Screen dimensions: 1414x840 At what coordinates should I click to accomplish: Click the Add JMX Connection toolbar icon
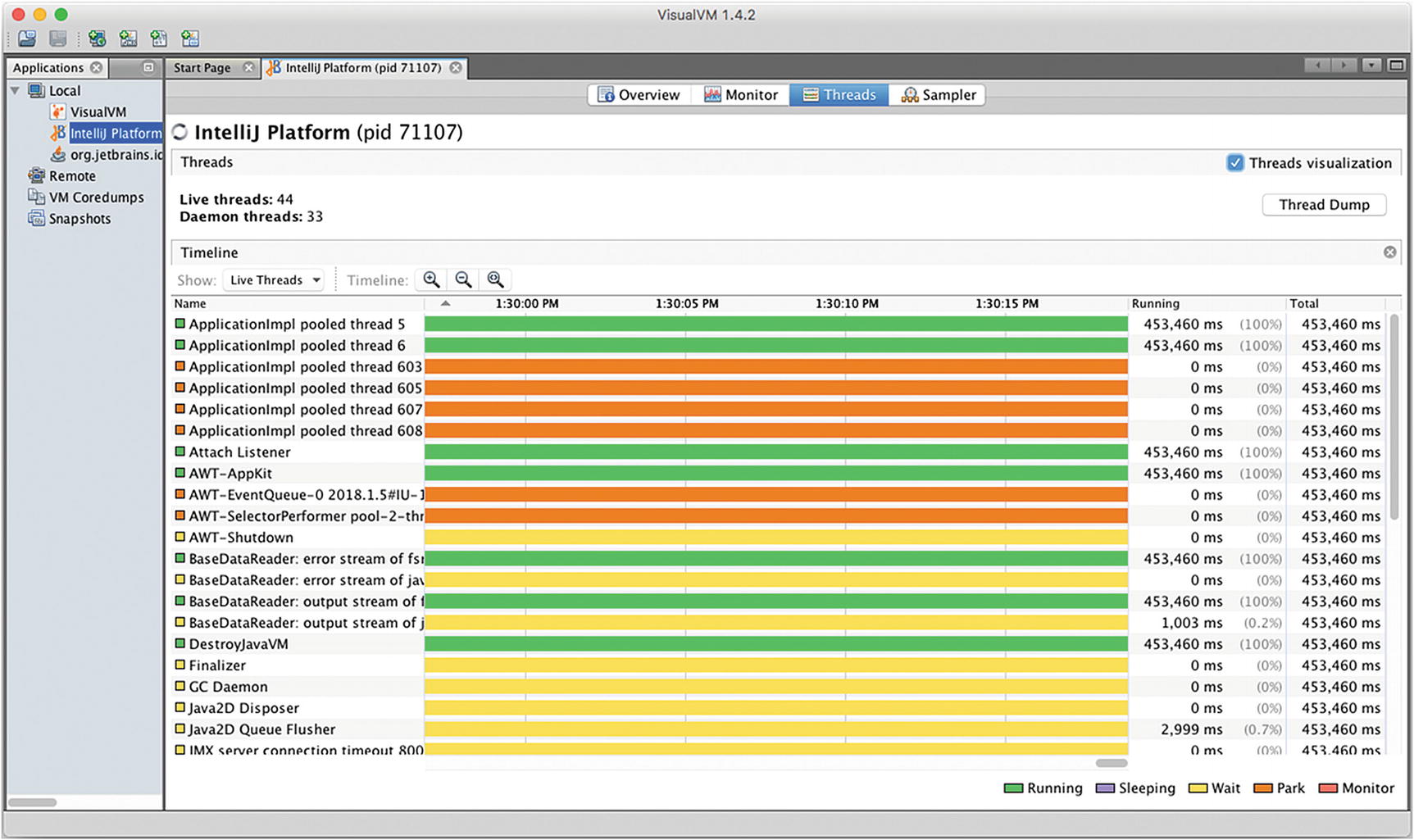click(128, 39)
